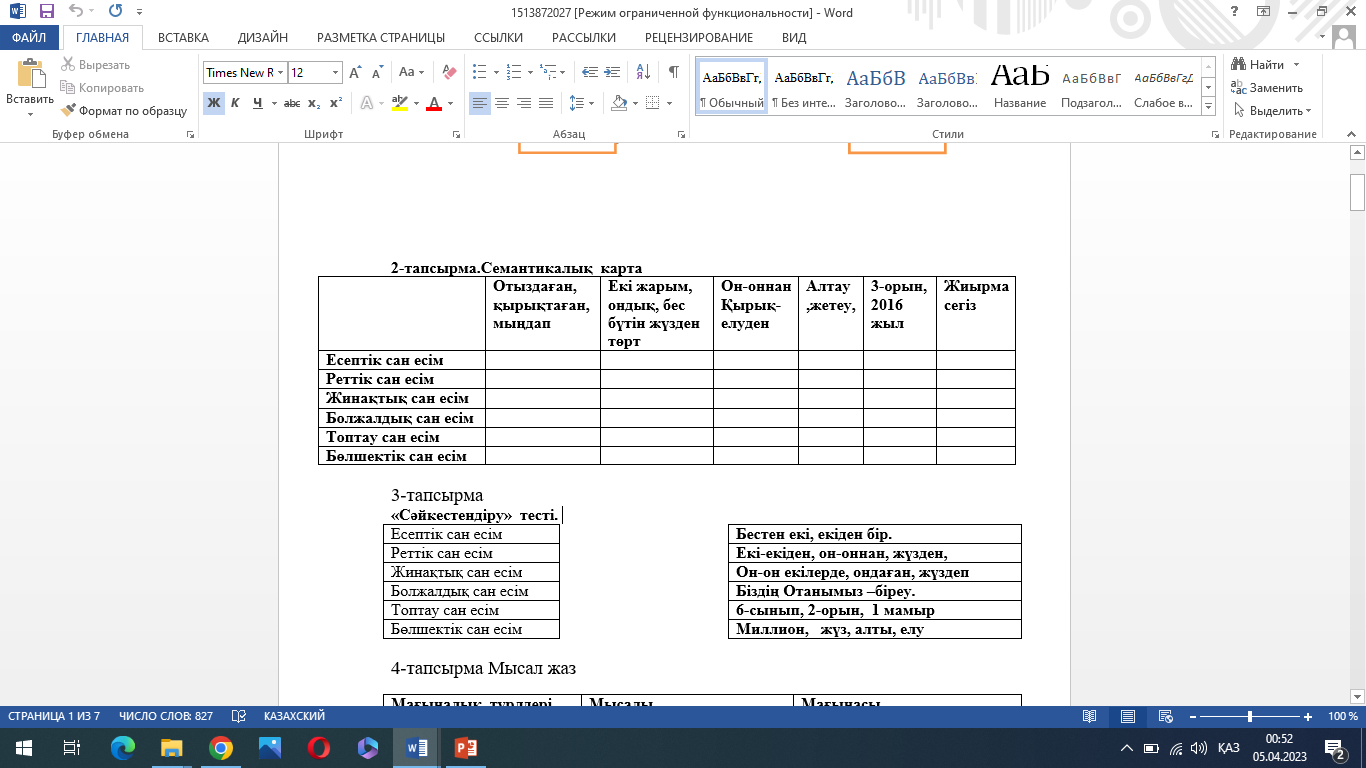Open the font size dropdown
The width and height of the screenshot is (1366, 768).
point(335,73)
